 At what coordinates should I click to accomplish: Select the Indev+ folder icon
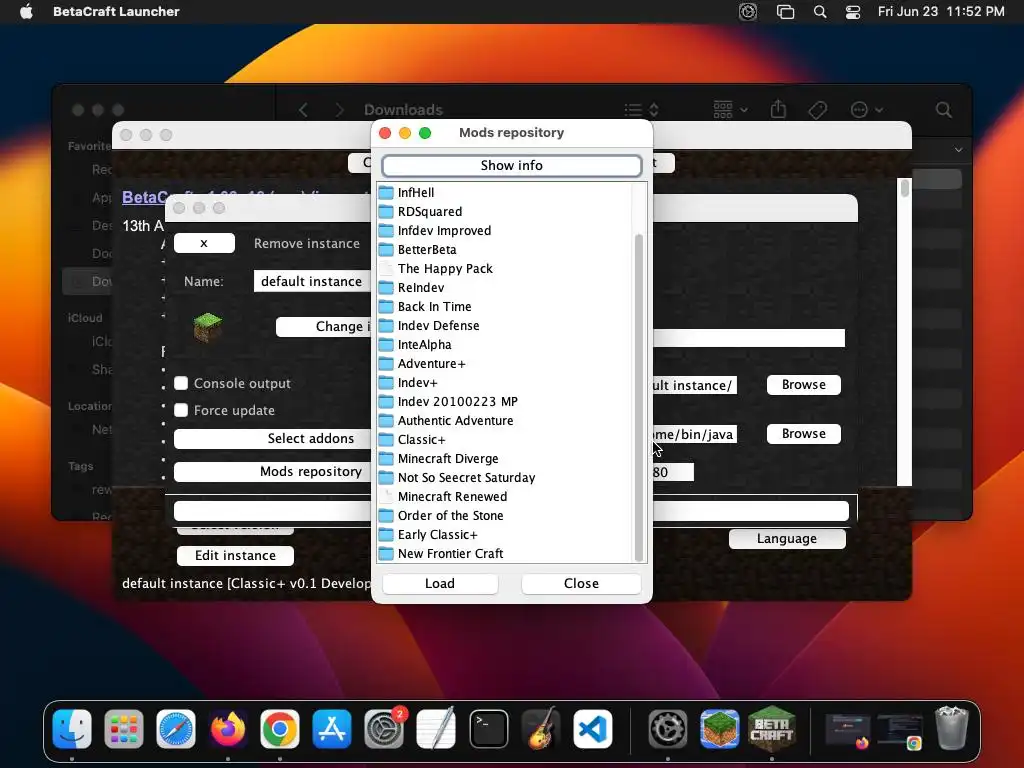(386, 383)
